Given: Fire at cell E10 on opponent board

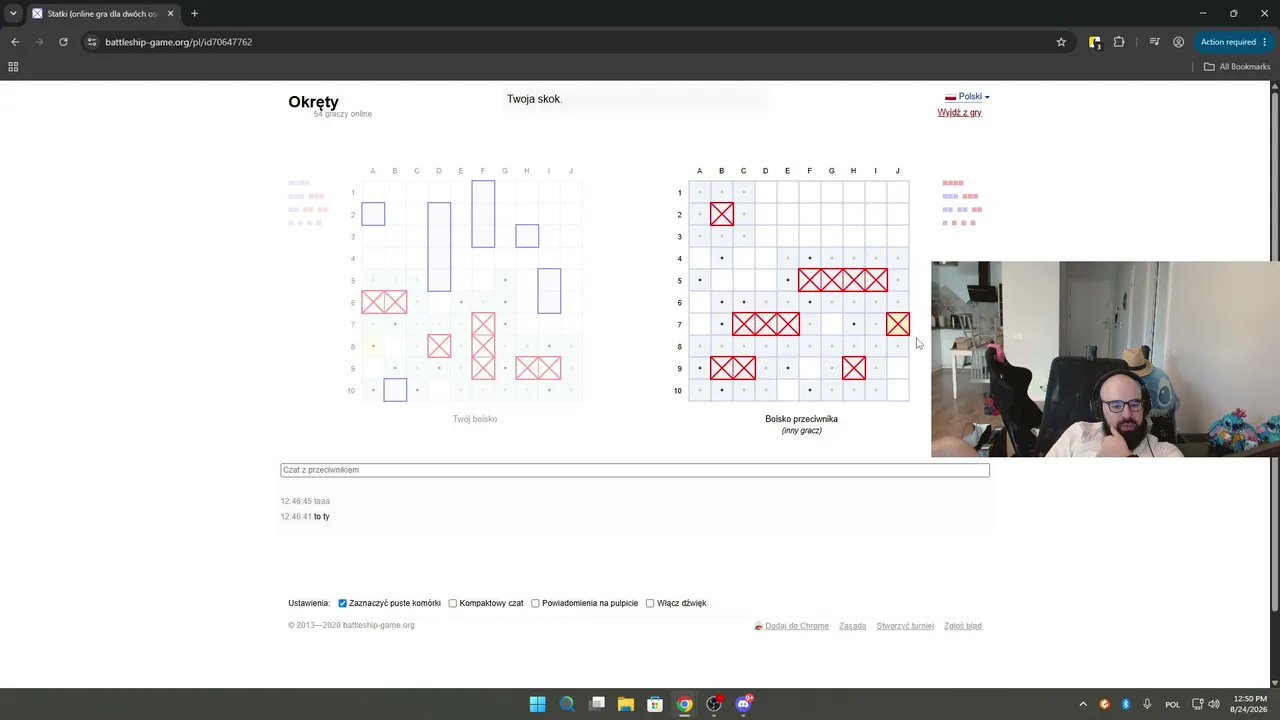Looking at the screenshot, I should [x=788, y=390].
